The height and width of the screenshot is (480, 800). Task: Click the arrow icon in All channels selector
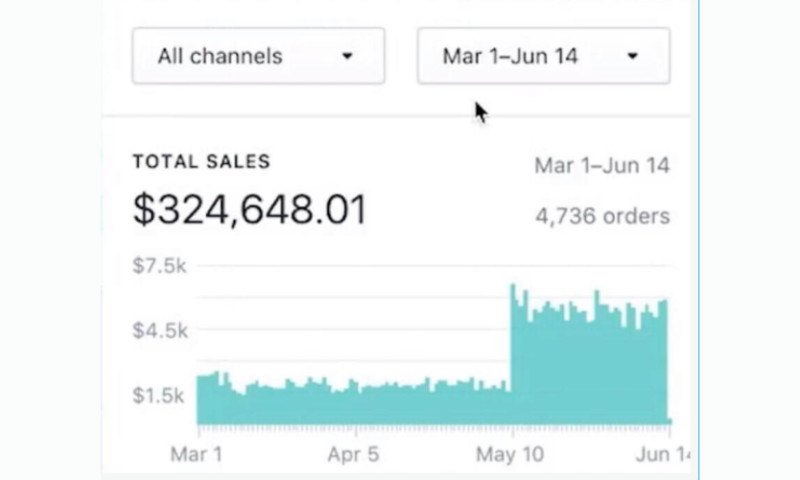347,57
